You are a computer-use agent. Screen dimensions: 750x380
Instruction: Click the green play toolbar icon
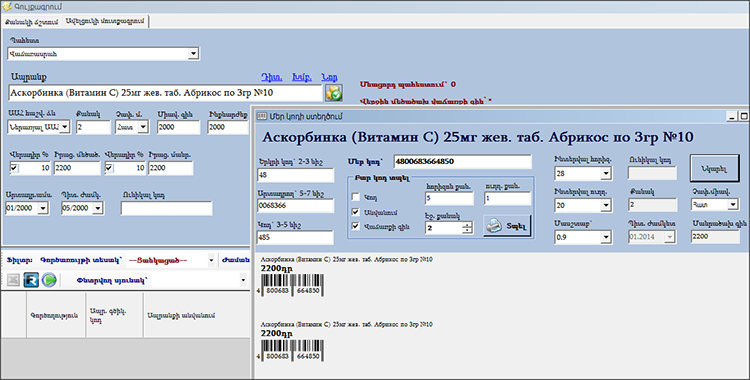pyautogui.click(x=49, y=279)
